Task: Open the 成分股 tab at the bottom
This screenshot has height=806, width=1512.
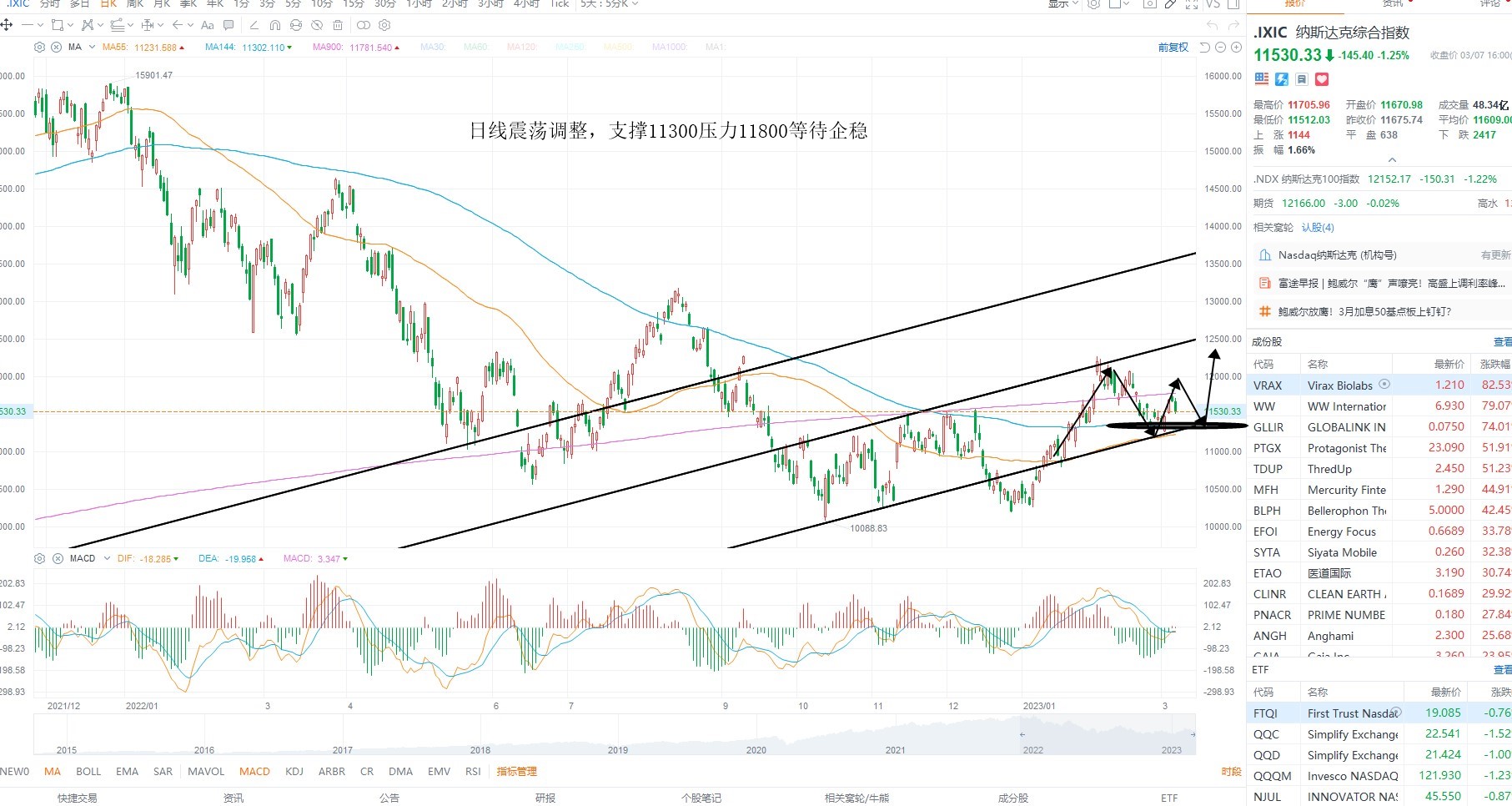Action: click(1013, 798)
